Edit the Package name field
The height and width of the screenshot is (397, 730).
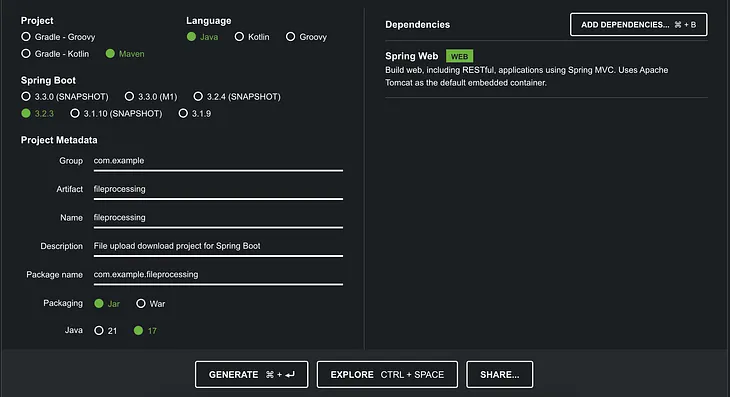point(218,275)
